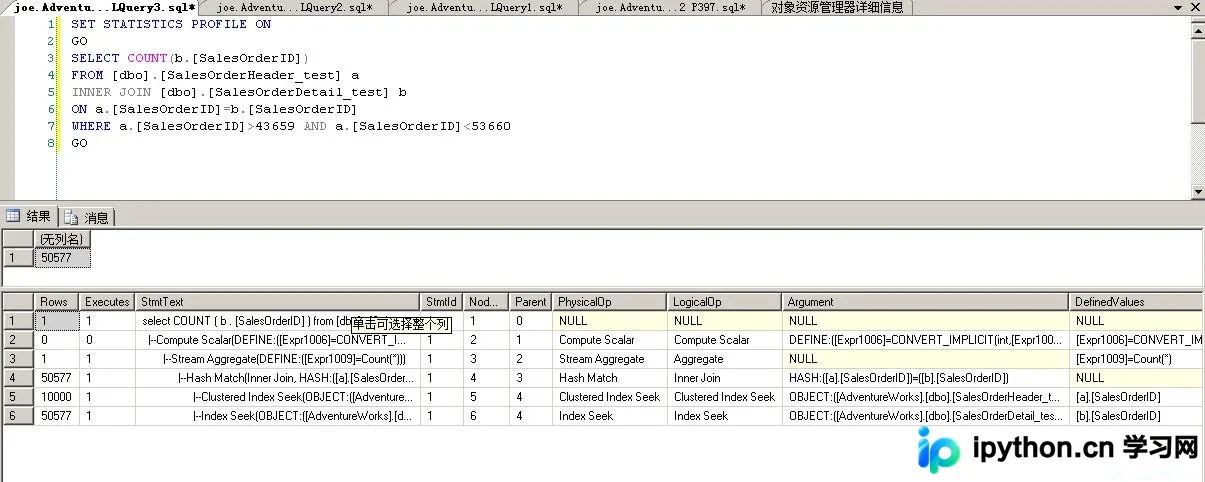Screen dimensions: 1205x482
Task: Click the 50577 count result cell
Action: (x=62, y=257)
